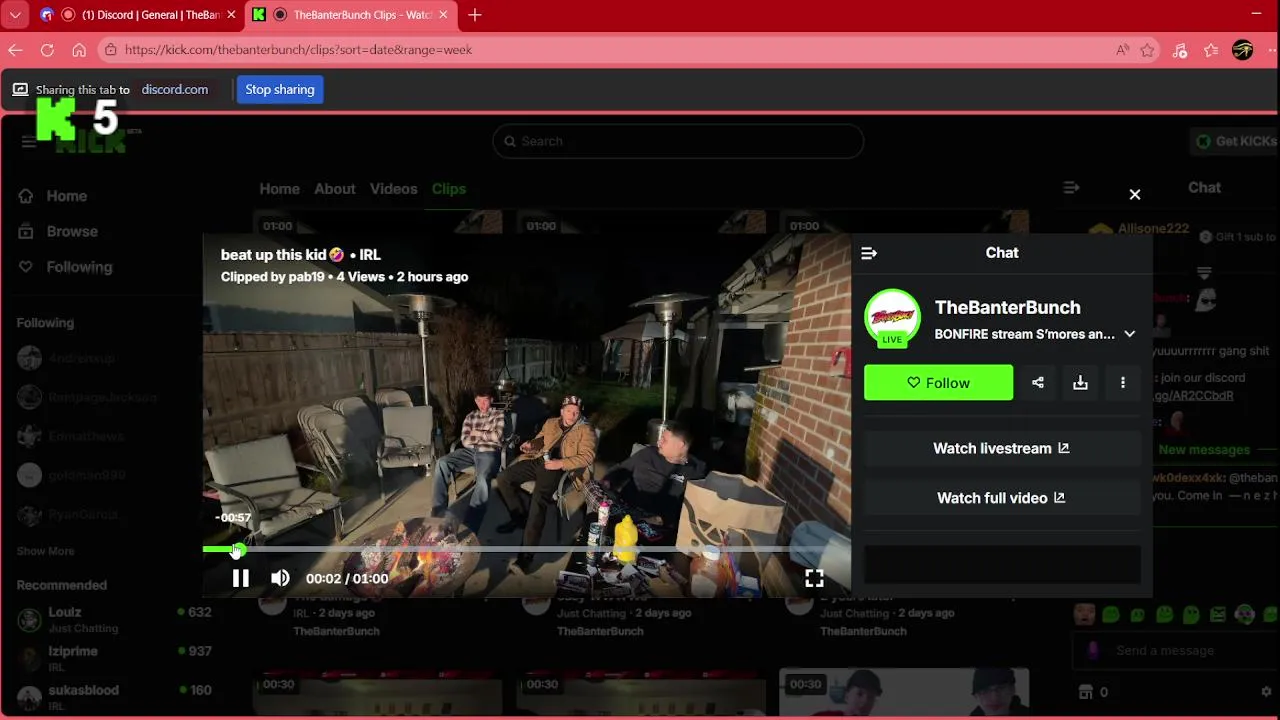
Task: Open a new browser tab
Action: (475, 15)
